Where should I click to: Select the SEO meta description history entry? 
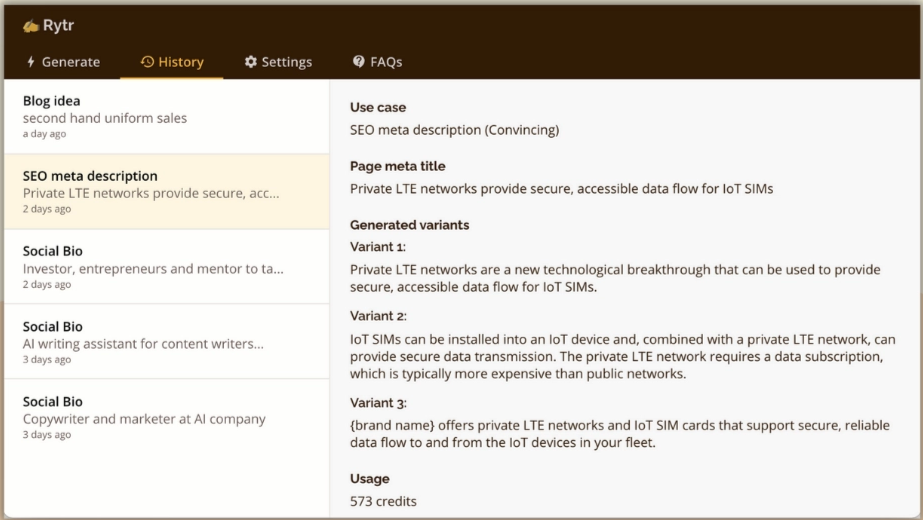point(167,191)
